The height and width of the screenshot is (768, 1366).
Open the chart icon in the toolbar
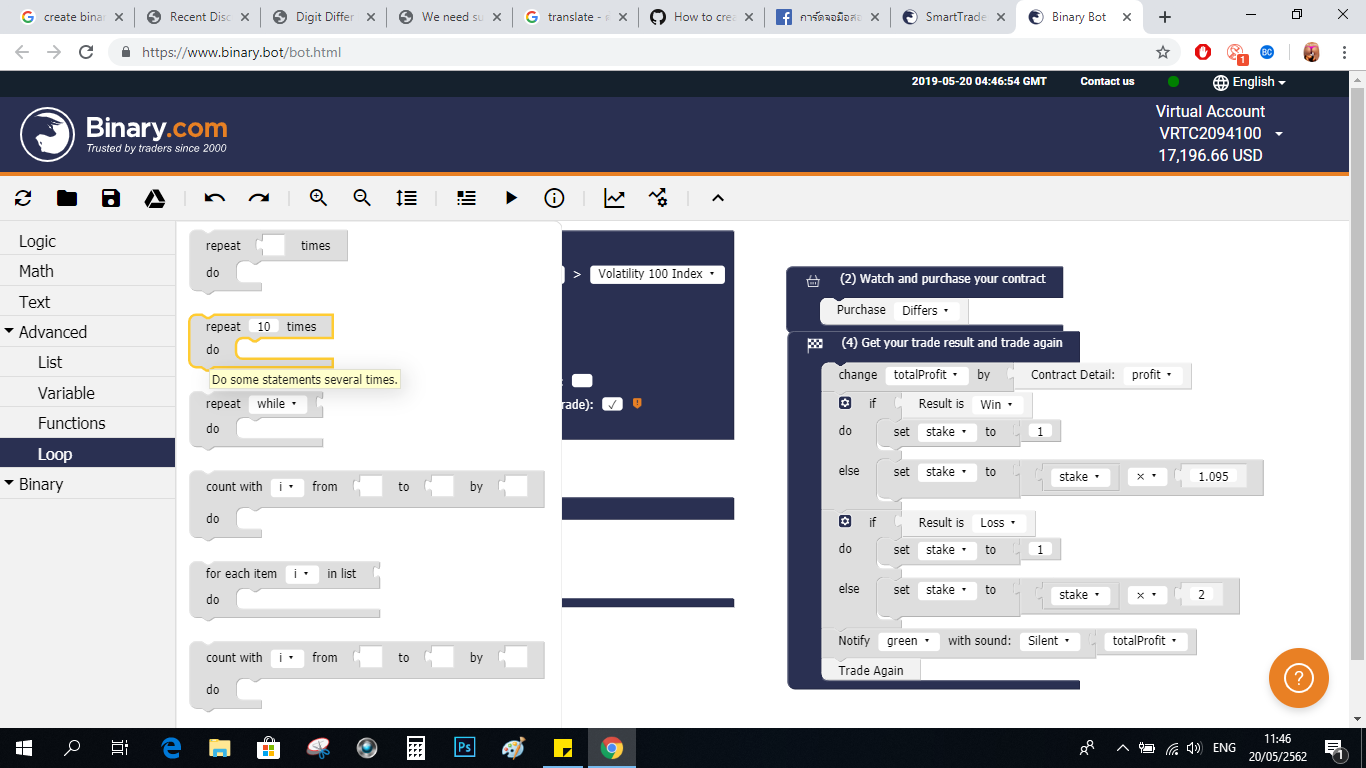tap(613, 197)
